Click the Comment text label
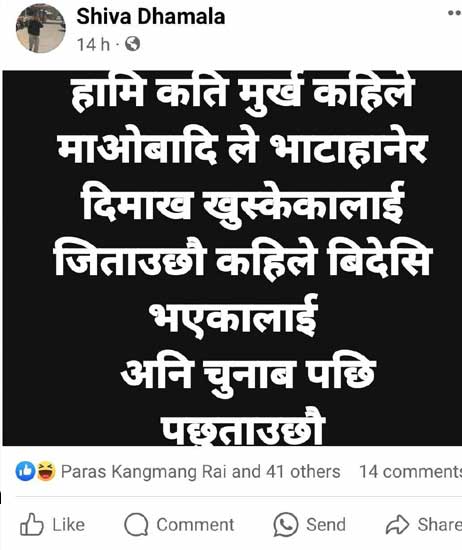This screenshot has height=550, width=462. pyautogui.click(x=195, y=525)
